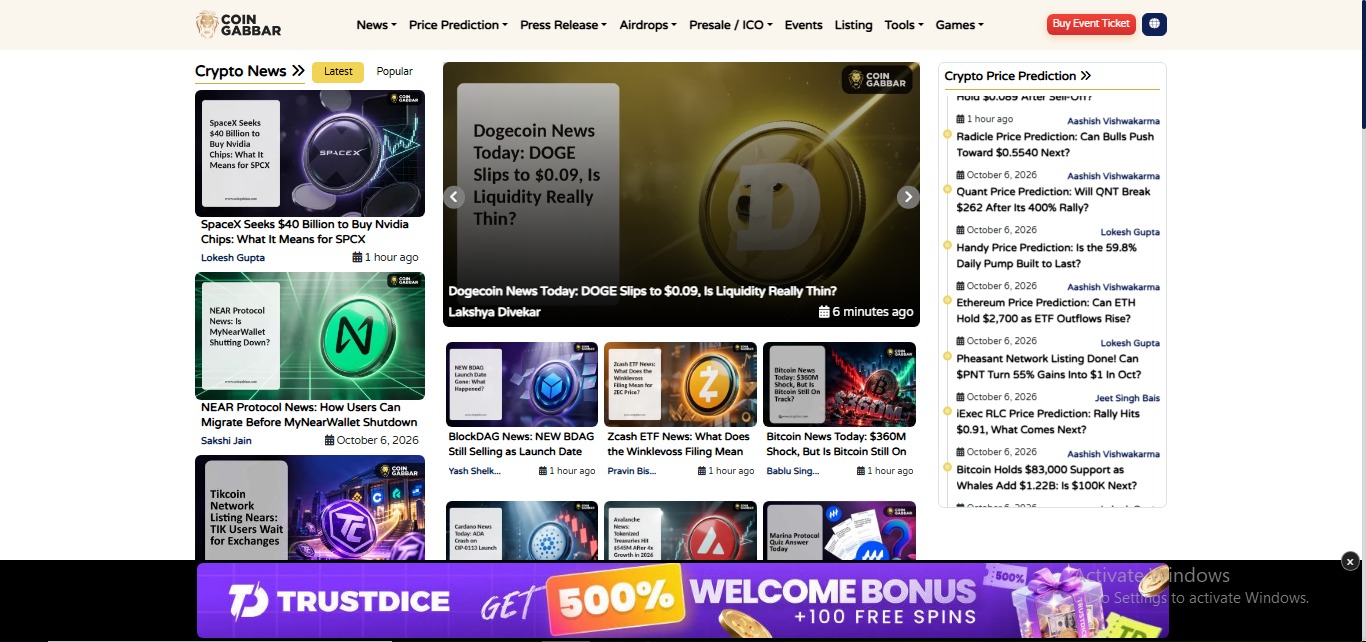Click Jeet Singh Bais author name
Screen dimensions: 1366x642
[1127, 398]
